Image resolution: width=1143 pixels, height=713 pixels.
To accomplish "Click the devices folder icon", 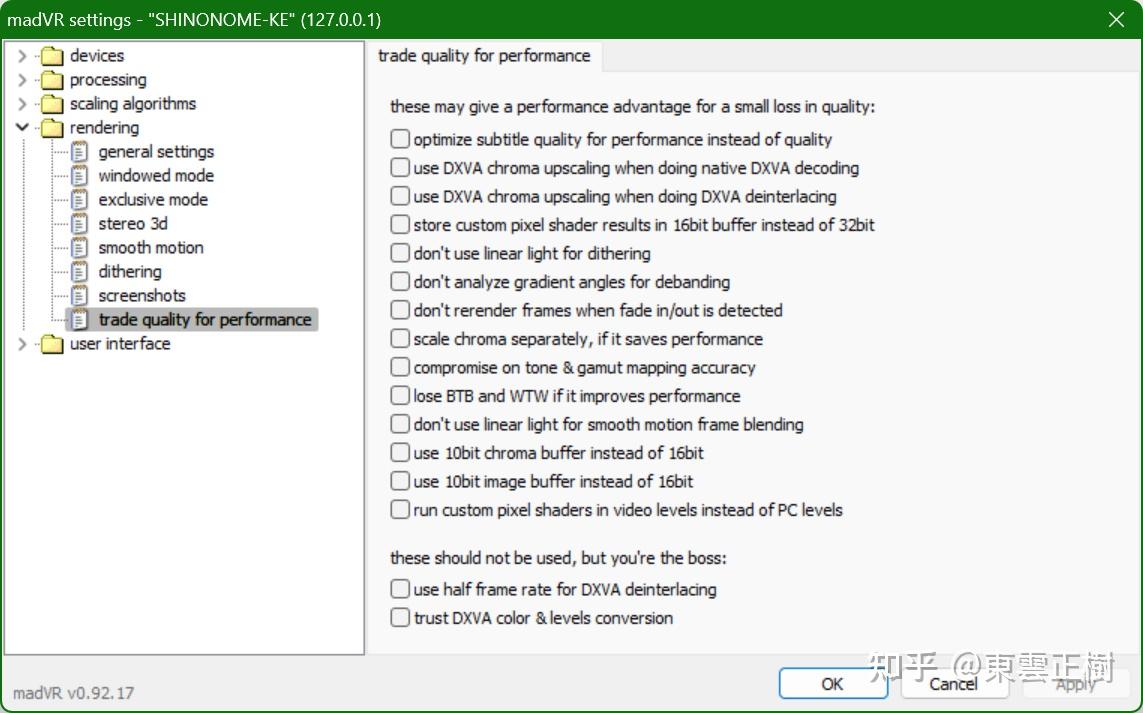I will point(52,56).
